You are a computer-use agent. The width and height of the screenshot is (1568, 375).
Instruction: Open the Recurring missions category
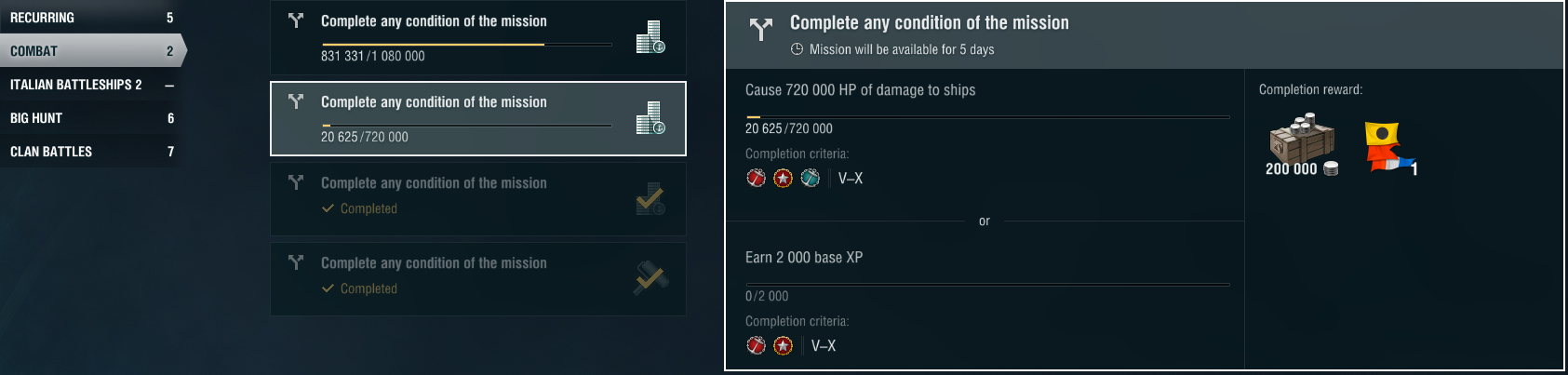pyautogui.click(x=91, y=18)
